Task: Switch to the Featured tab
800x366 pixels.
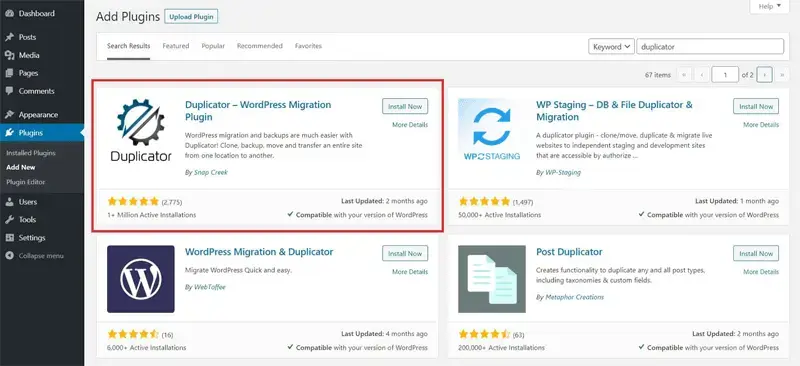Action: tap(176, 46)
